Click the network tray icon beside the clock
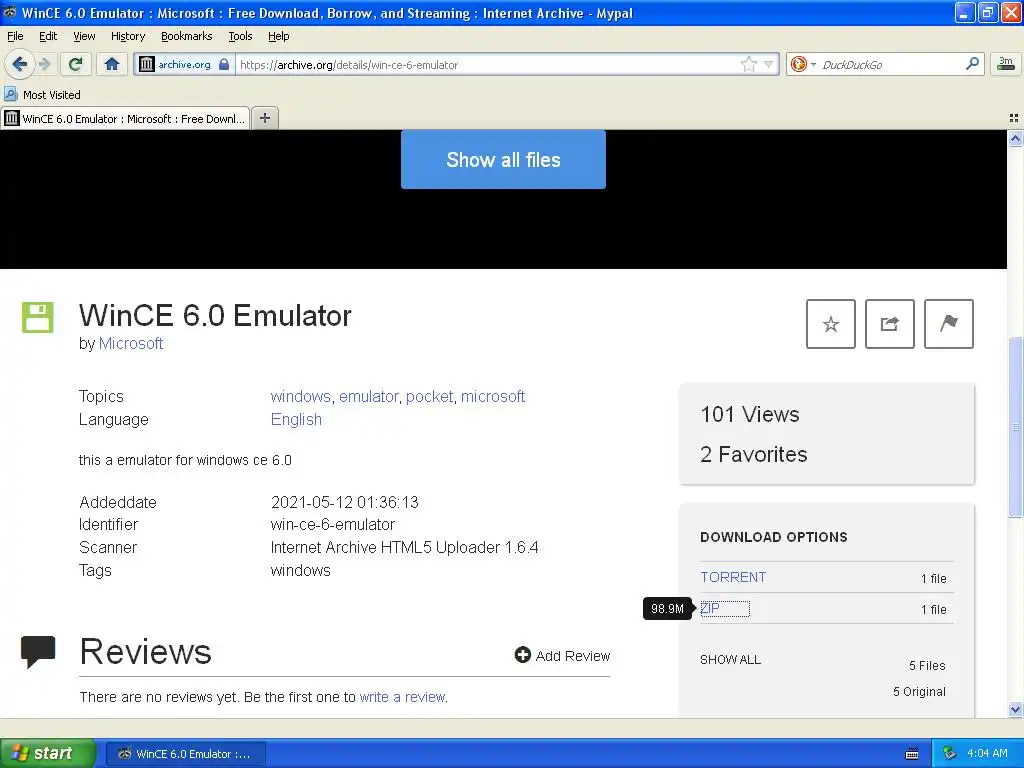1024x768 pixels. click(x=950, y=754)
